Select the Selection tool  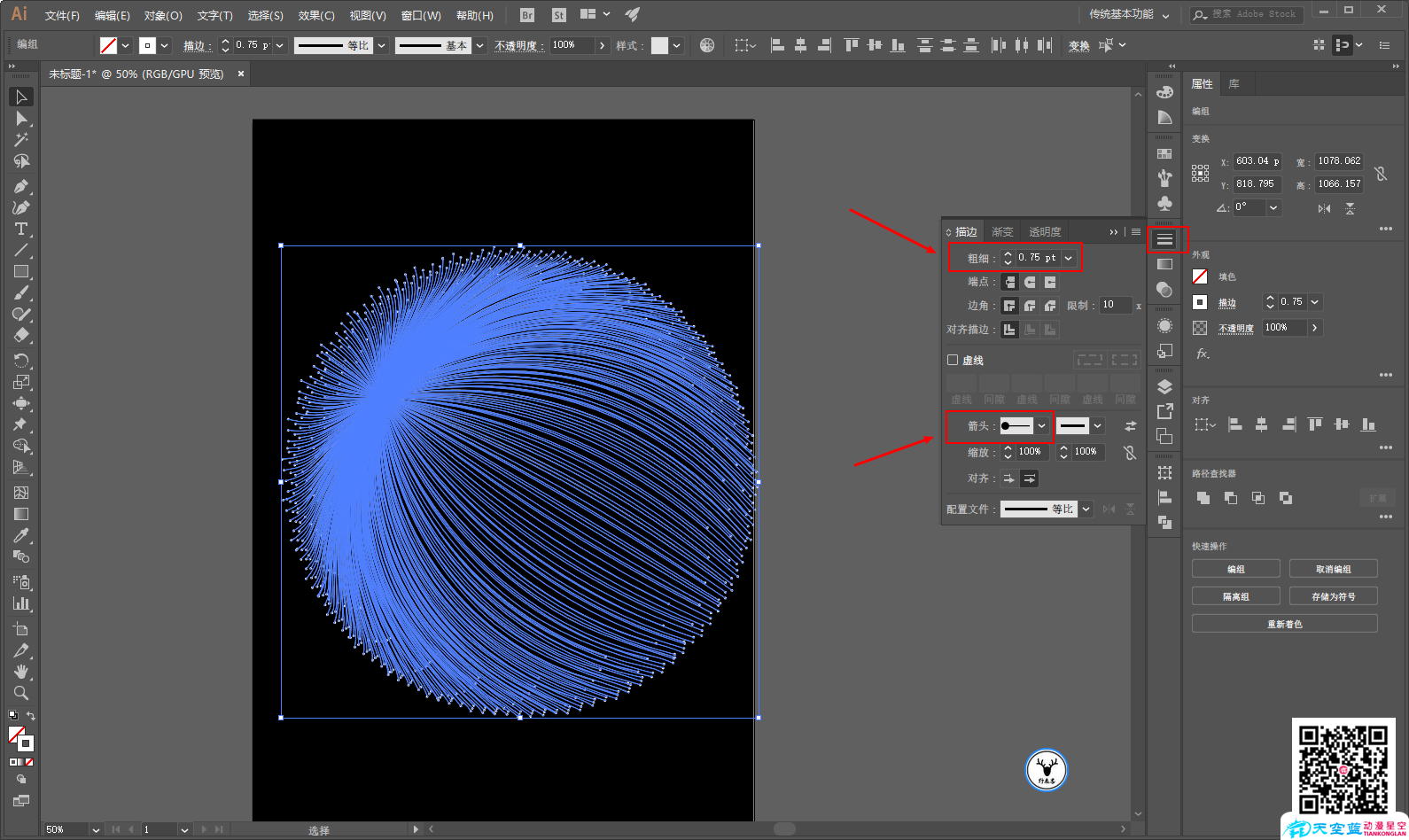[x=21, y=97]
